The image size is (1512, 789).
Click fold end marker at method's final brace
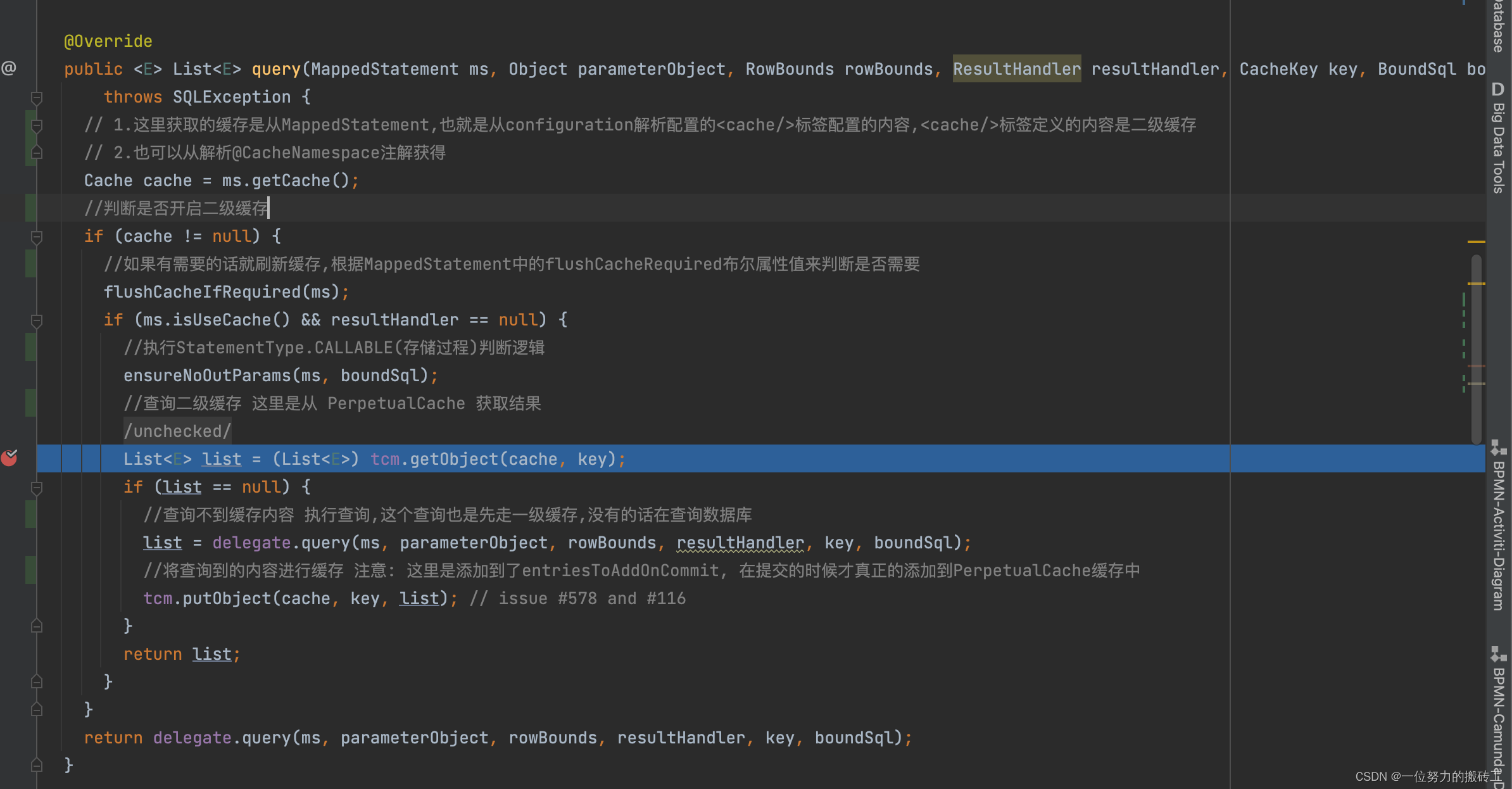click(x=37, y=766)
